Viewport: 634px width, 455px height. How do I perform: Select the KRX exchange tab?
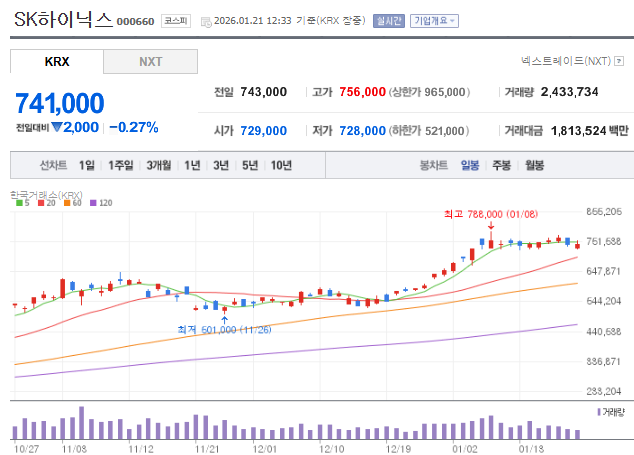point(57,61)
